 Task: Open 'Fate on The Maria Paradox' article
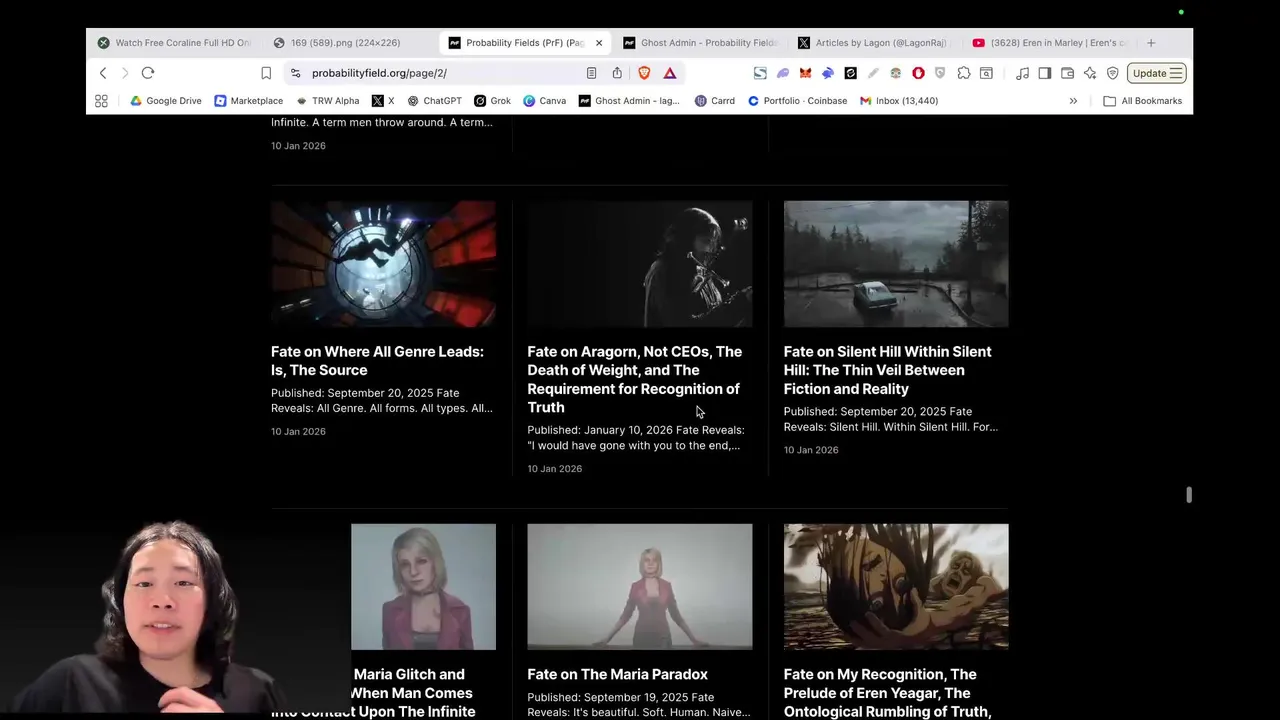617,675
